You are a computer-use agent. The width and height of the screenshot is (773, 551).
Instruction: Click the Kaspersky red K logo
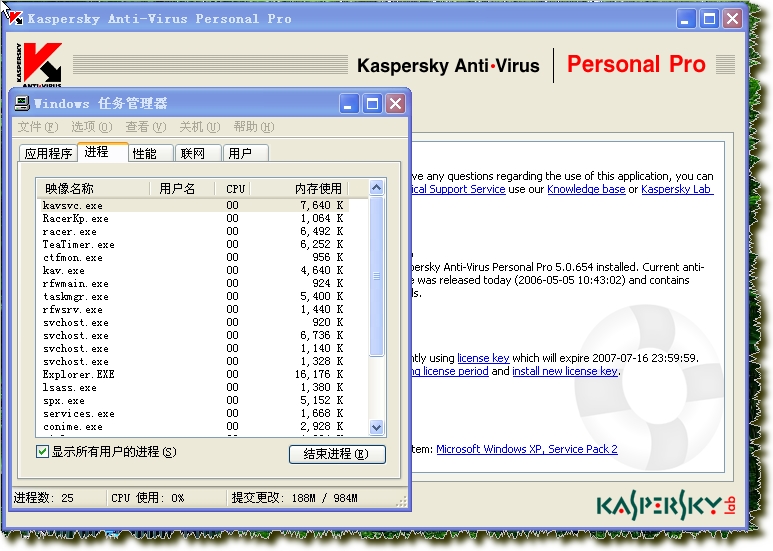pos(39,64)
